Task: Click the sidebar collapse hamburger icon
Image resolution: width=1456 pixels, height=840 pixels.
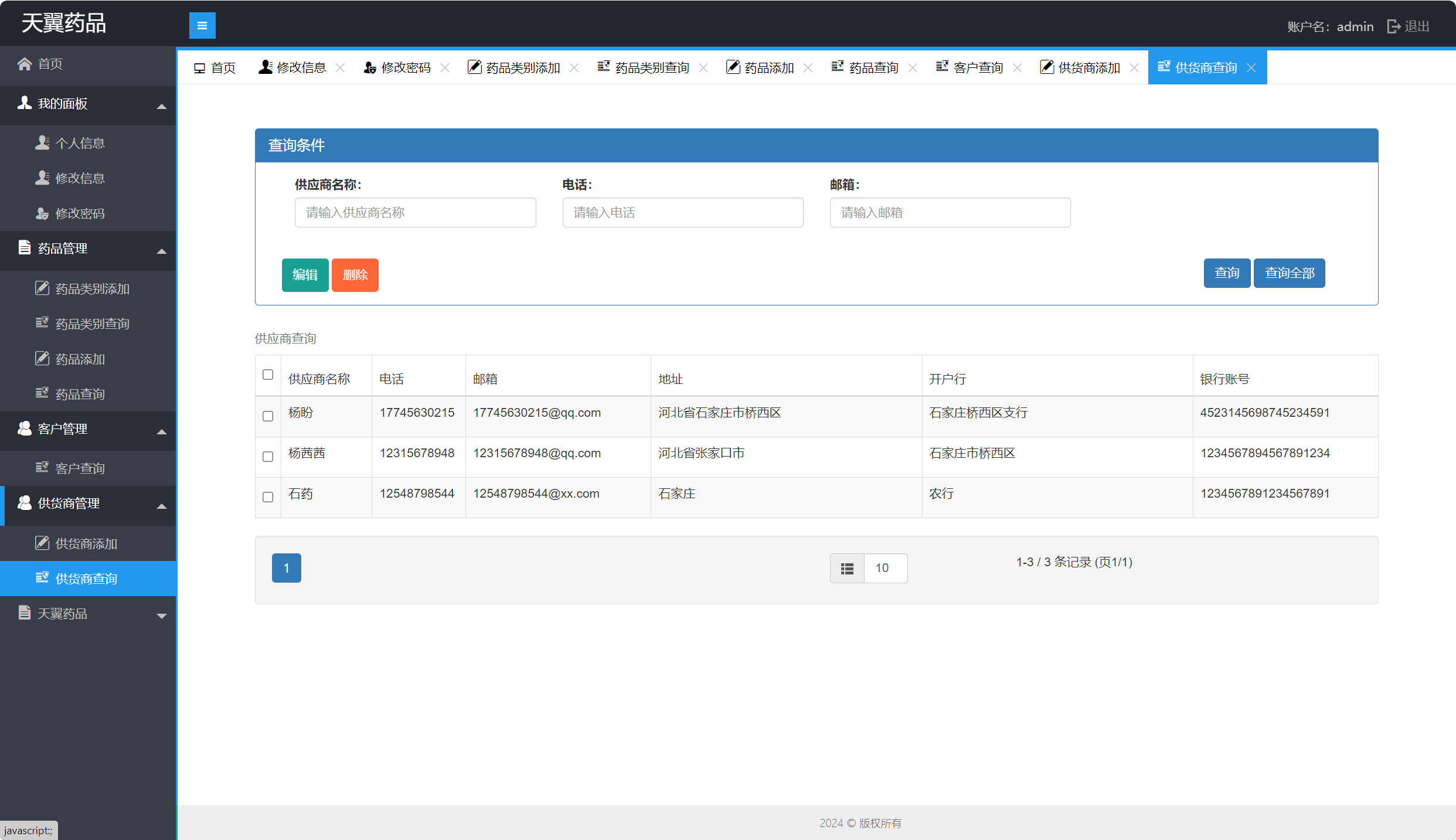Action: [202, 25]
